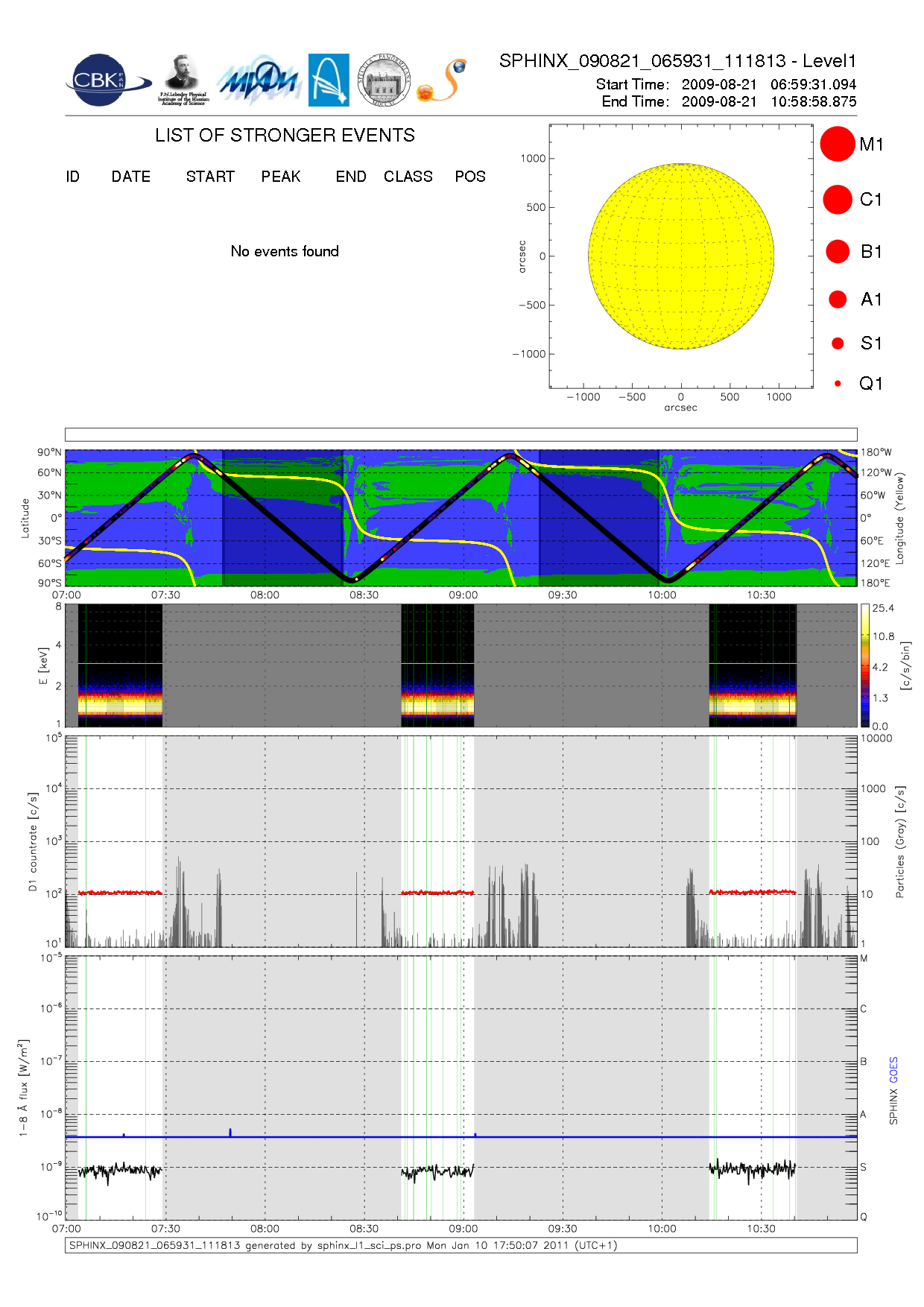
Task: Click the C1 red circle in legend
Action: click(x=837, y=200)
